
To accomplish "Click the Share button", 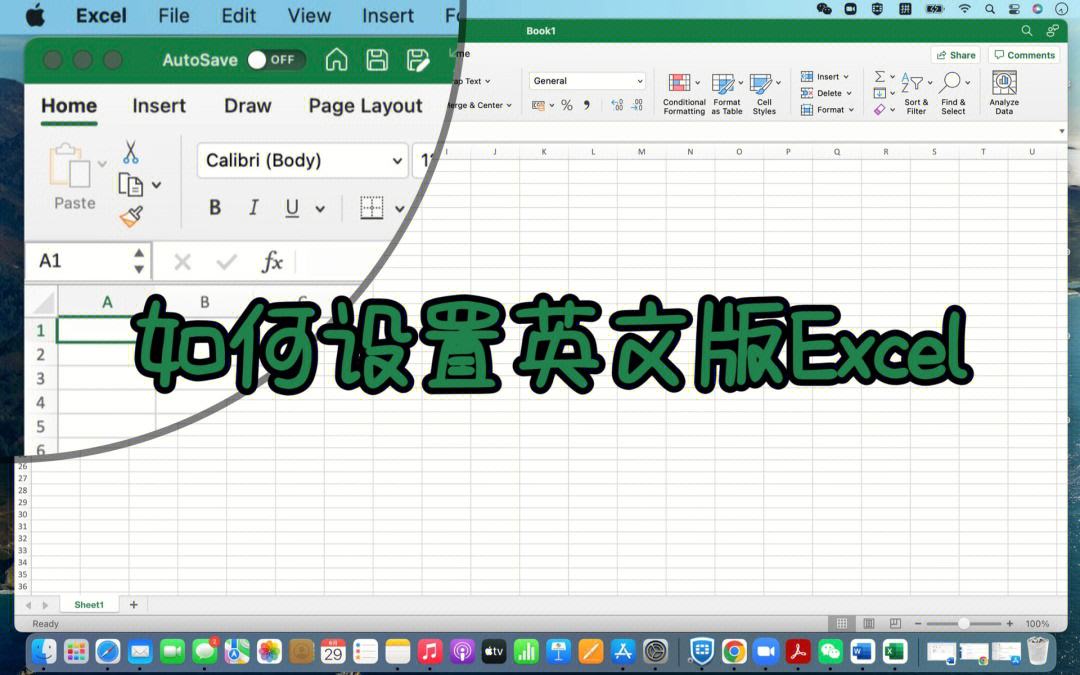I will pos(957,55).
